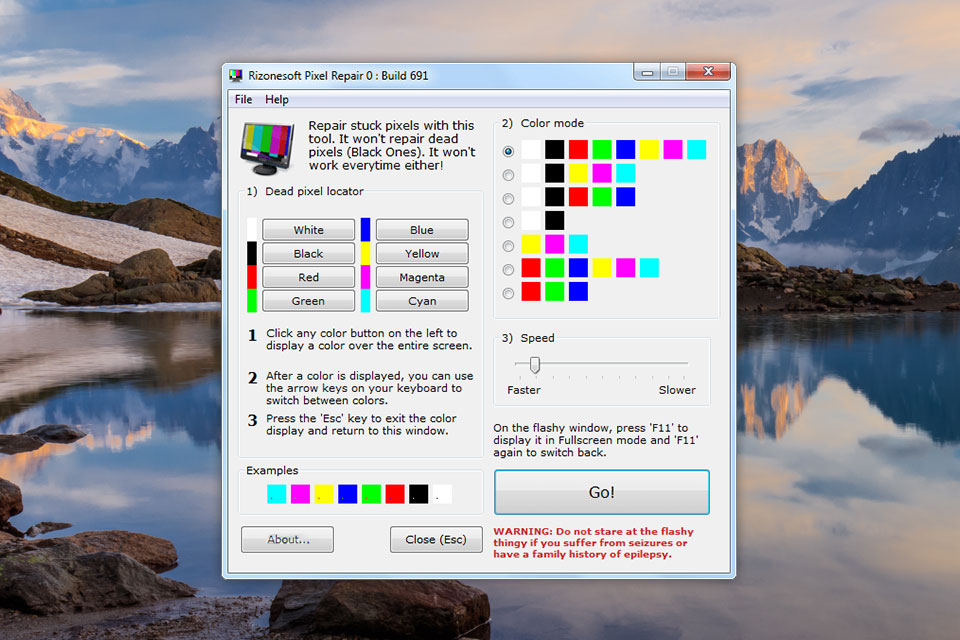This screenshot has height=640, width=960.
Task: Click the Red locator button
Action: [x=309, y=277]
